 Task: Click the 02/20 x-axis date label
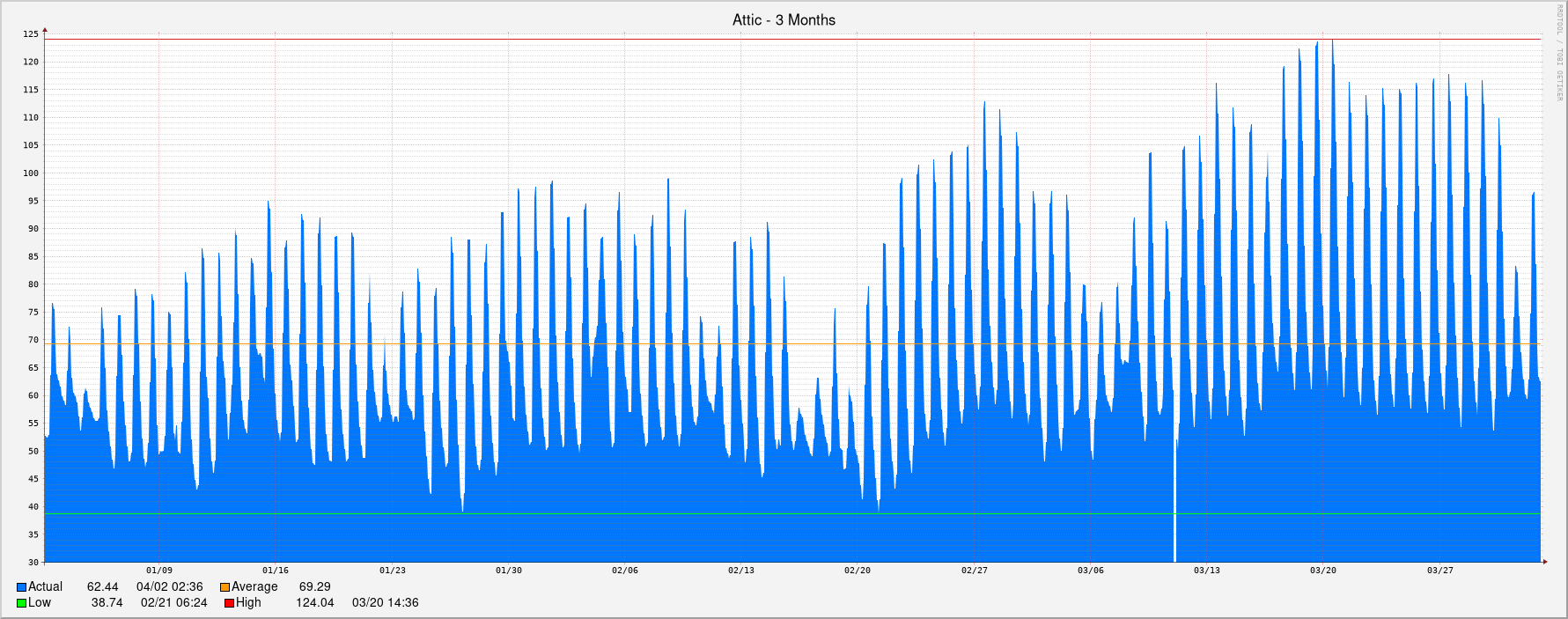858,571
